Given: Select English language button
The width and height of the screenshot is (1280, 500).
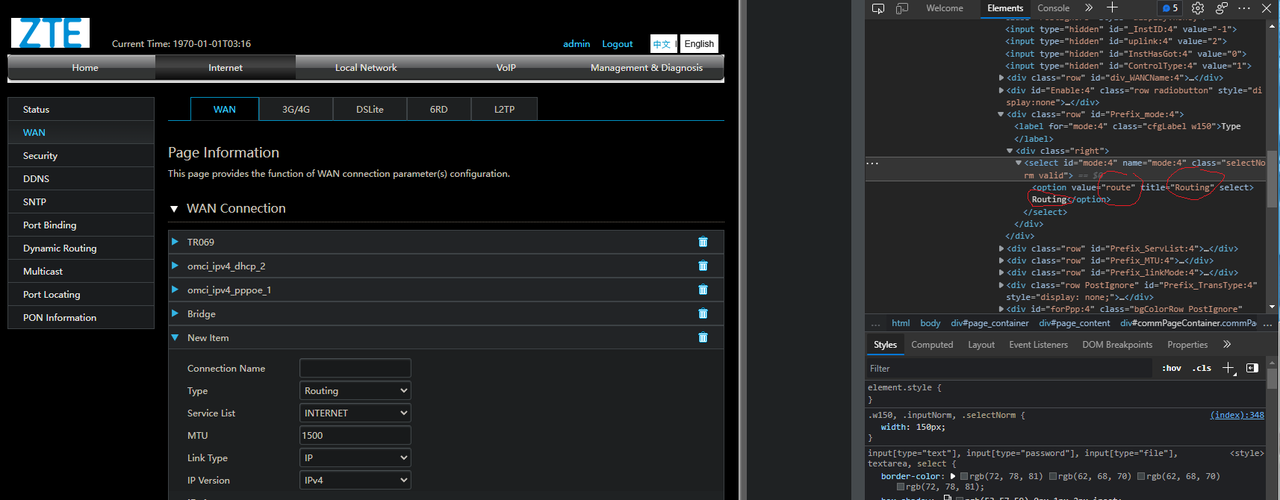Looking at the screenshot, I should [699, 44].
